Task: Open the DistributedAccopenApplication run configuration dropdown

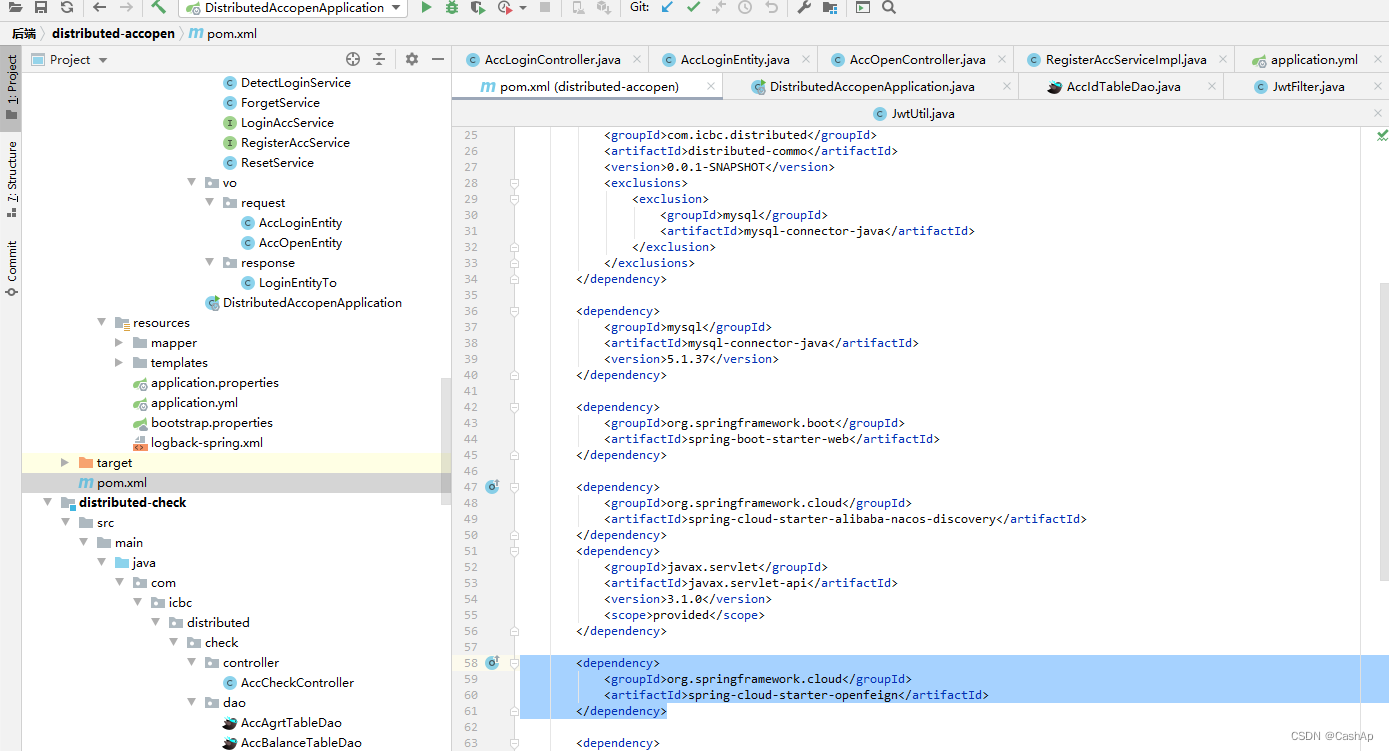Action: [293, 8]
